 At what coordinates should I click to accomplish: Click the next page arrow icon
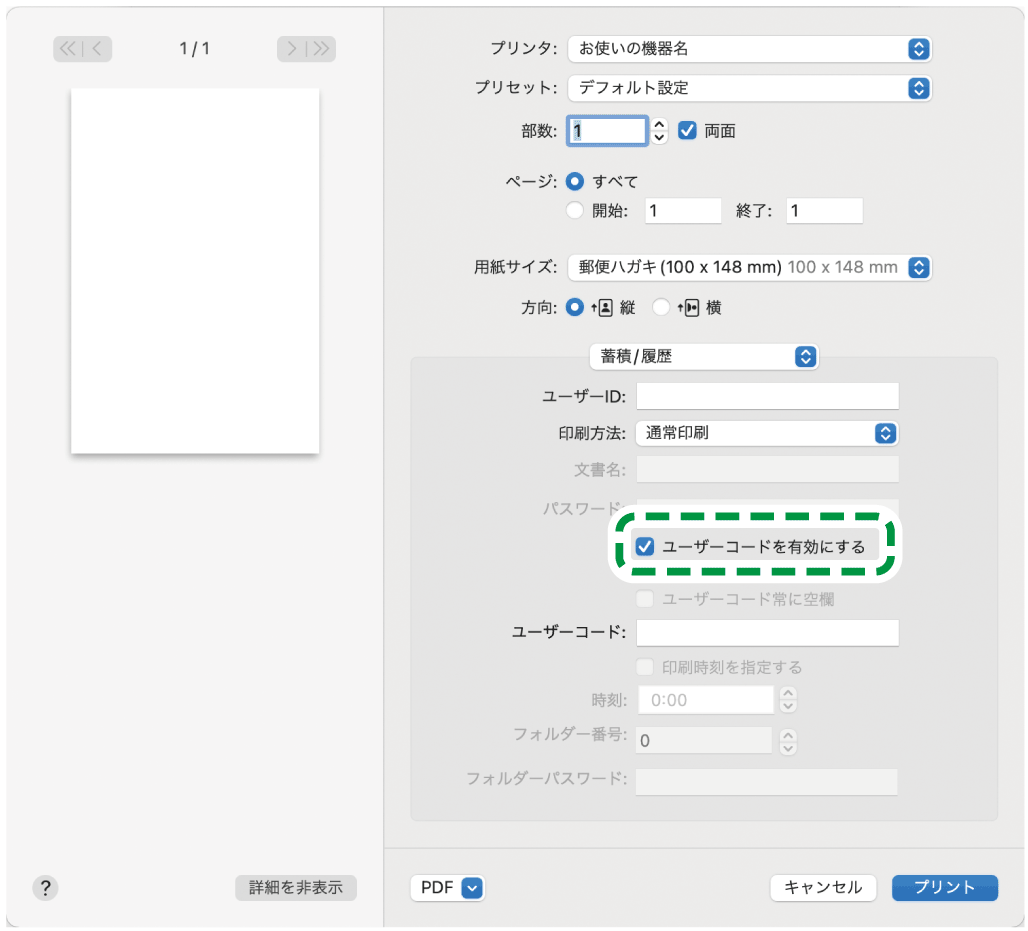[x=291, y=49]
